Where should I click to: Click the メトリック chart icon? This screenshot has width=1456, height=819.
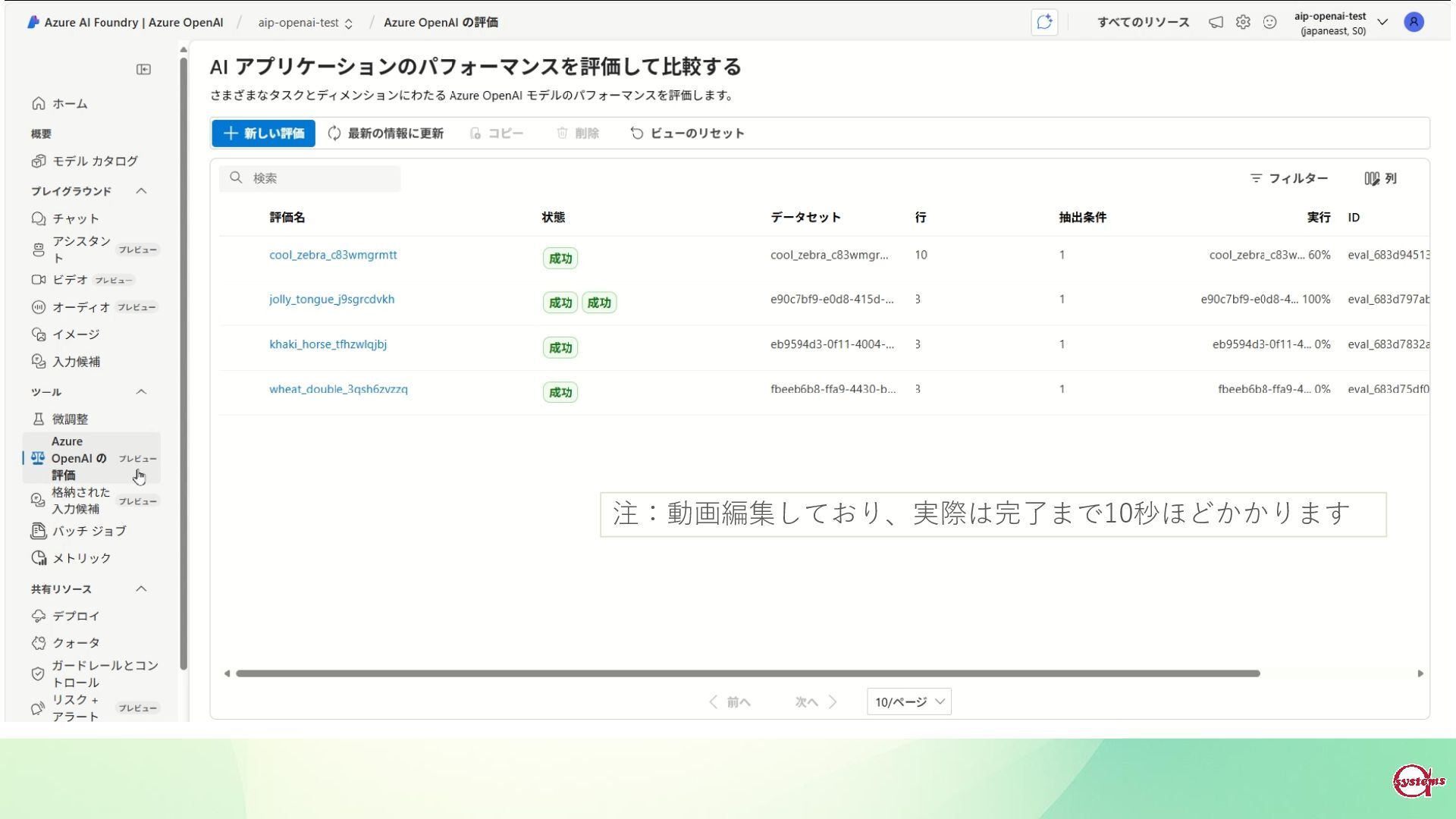[x=39, y=558]
